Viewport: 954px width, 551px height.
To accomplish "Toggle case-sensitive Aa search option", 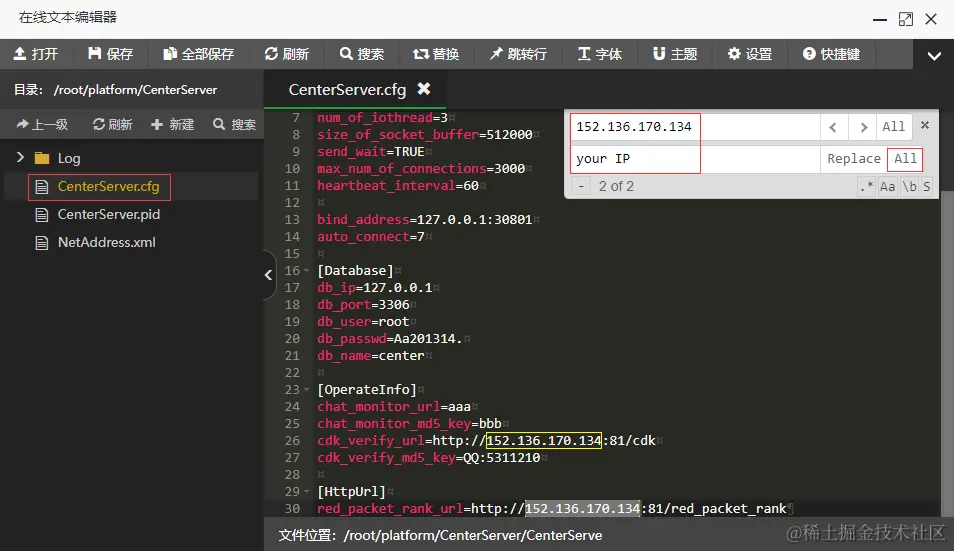I will (887, 186).
